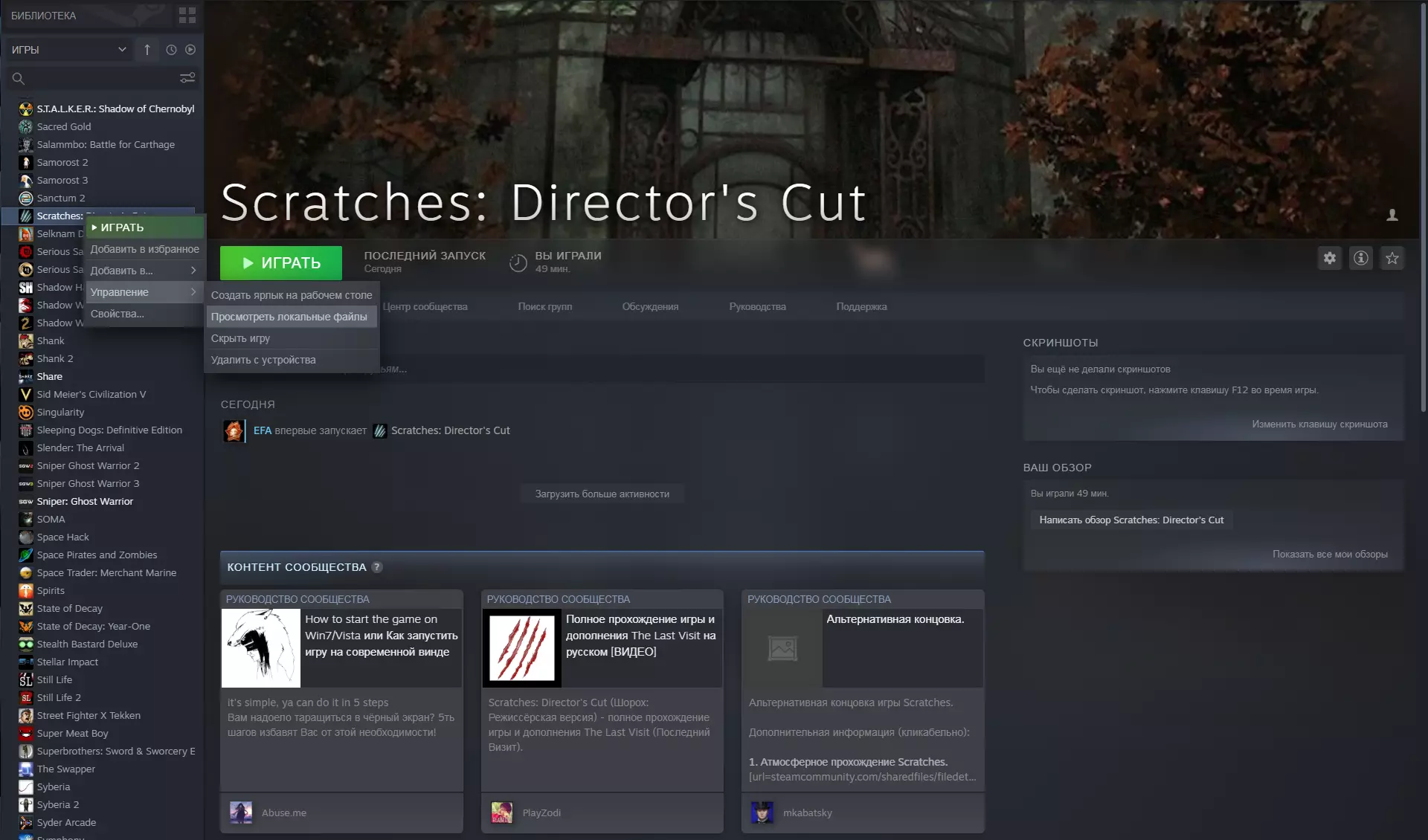This screenshot has height=840, width=1428.
Task: Open advanced filter options icon
Action: pos(187,78)
